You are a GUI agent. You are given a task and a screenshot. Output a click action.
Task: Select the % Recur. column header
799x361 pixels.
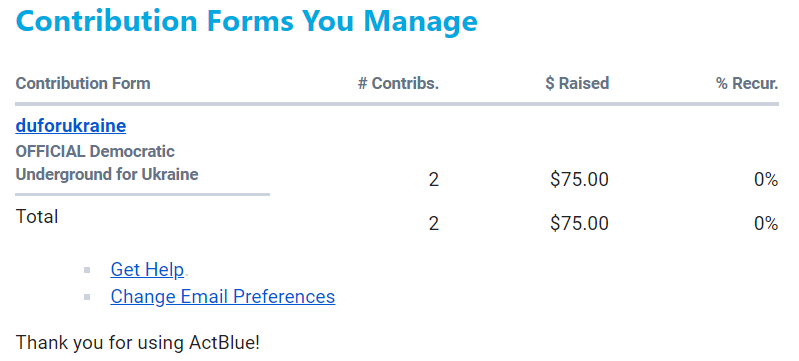(x=748, y=83)
